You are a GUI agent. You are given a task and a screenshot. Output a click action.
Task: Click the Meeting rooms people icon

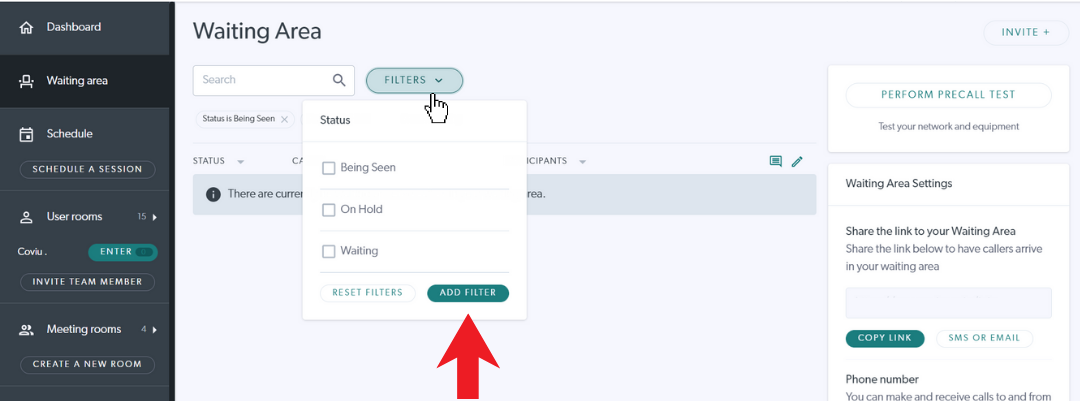(26, 329)
